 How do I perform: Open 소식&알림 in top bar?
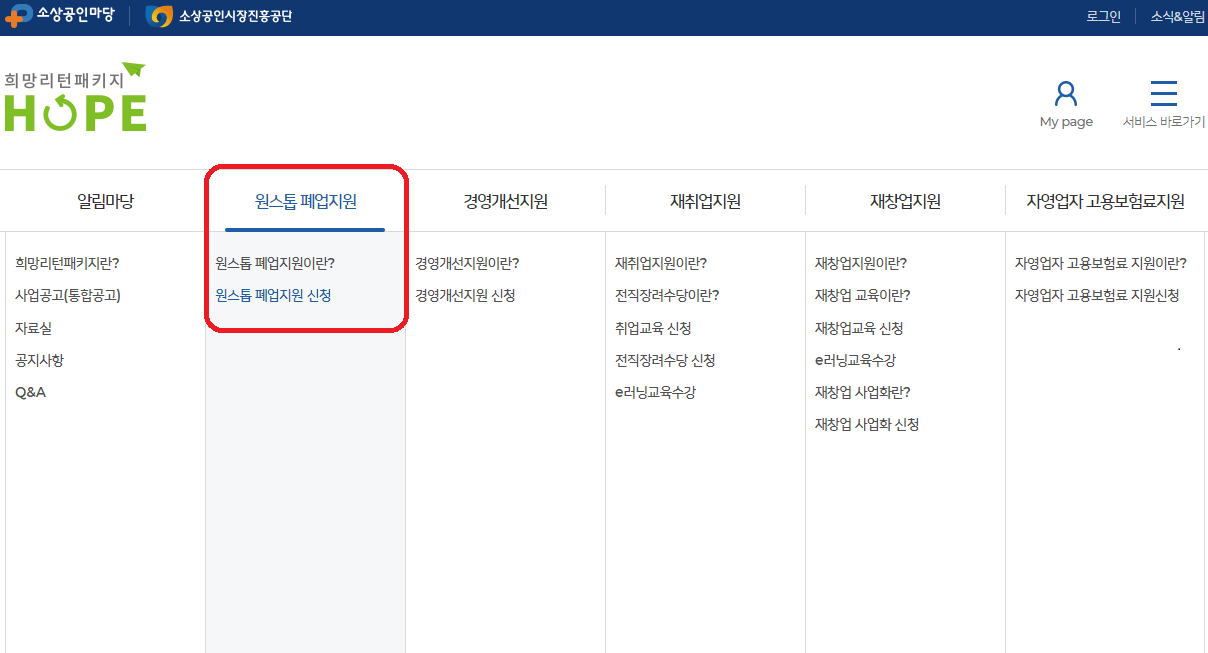coord(1177,16)
